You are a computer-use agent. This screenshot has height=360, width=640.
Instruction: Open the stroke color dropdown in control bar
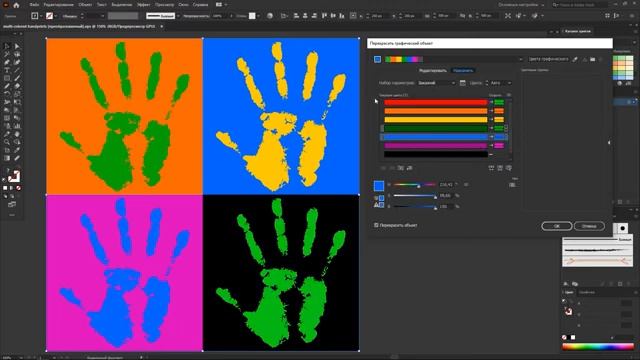click(x=56, y=16)
